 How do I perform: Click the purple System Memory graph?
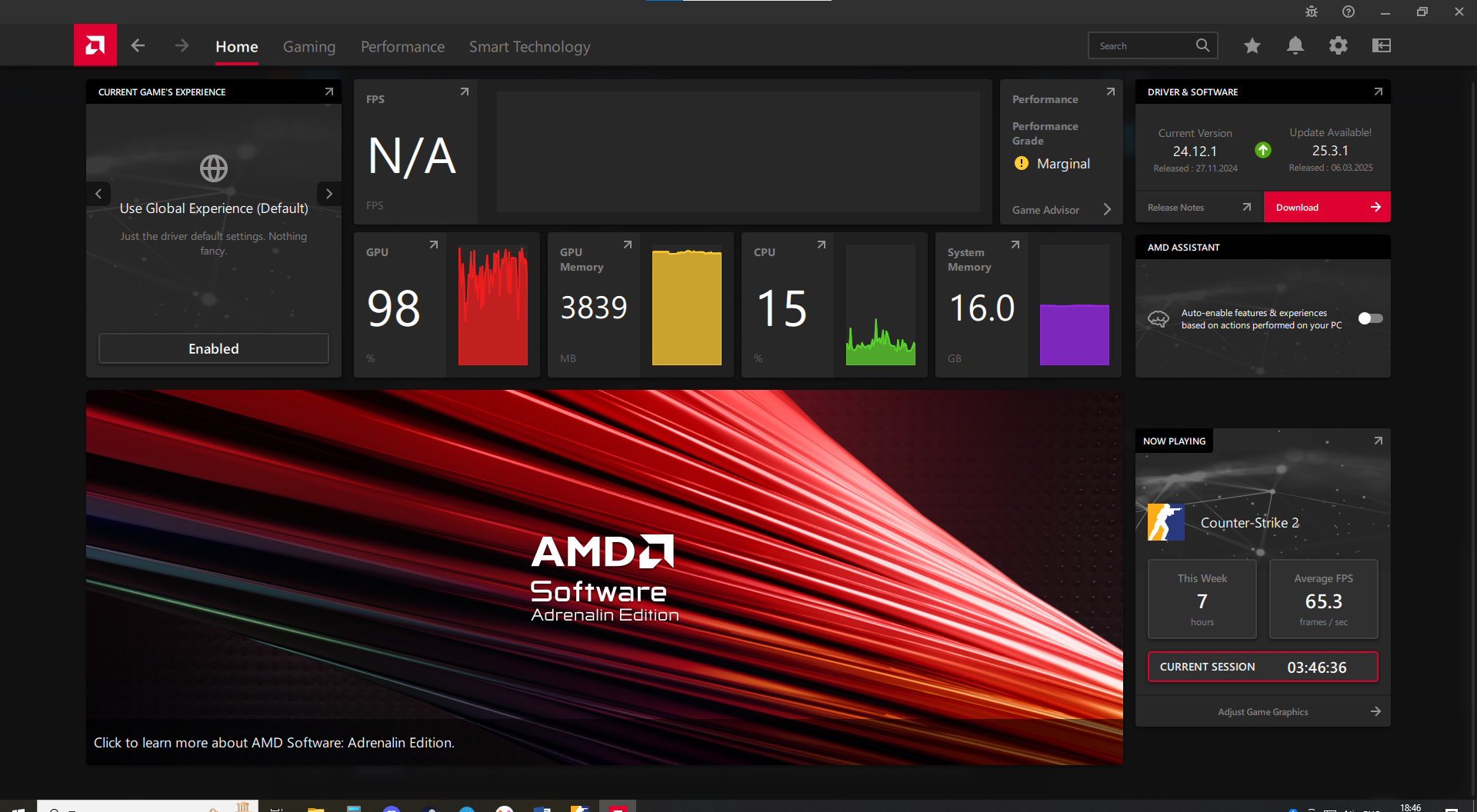coord(1075,305)
